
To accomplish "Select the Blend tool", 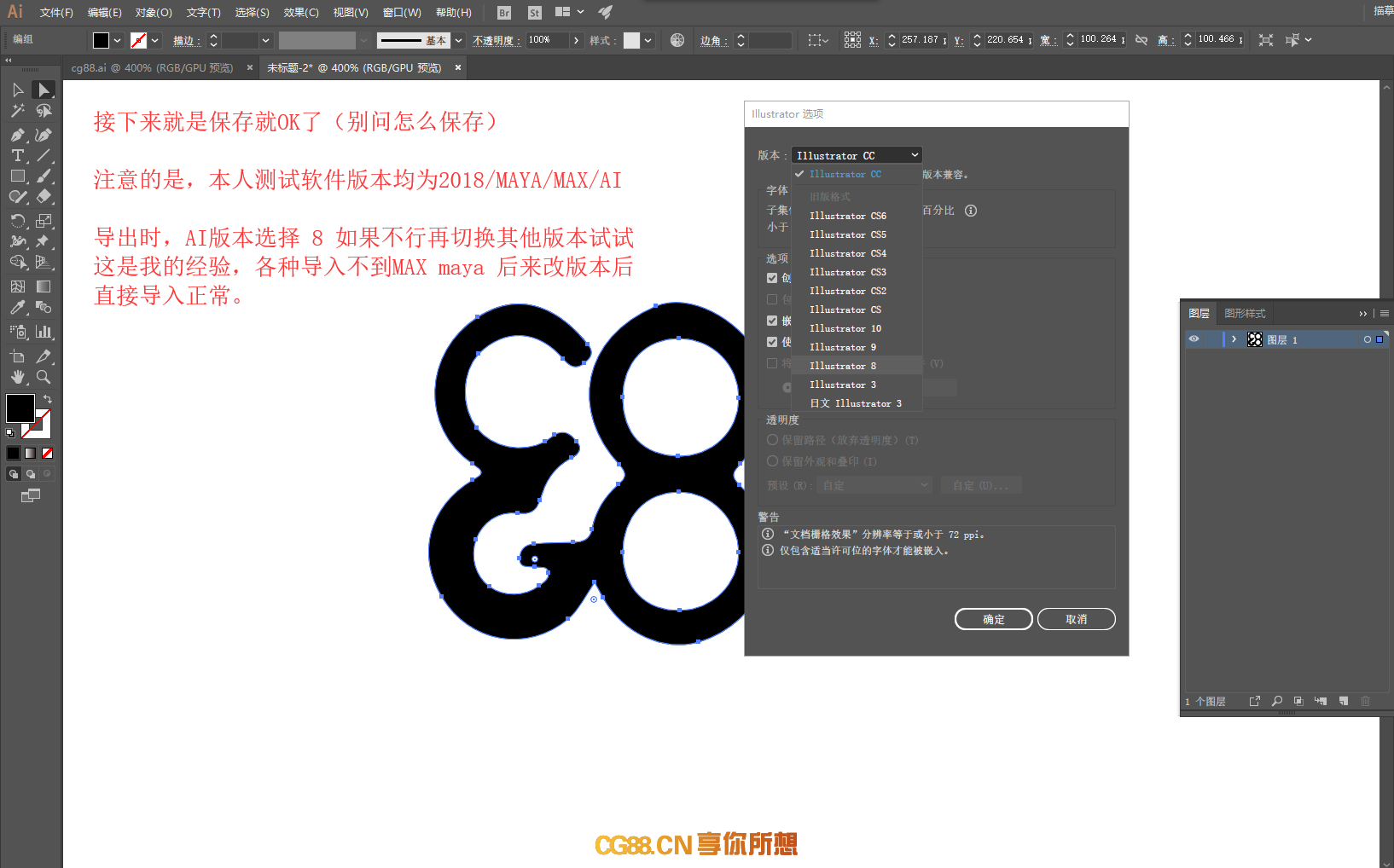I will point(44,307).
